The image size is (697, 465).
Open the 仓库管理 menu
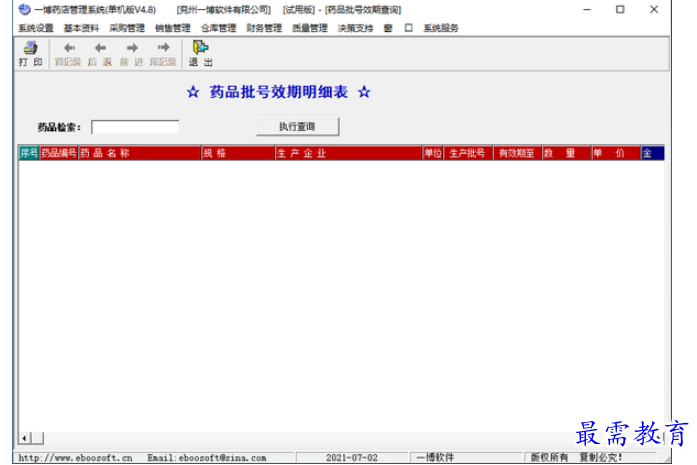(218, 28)
